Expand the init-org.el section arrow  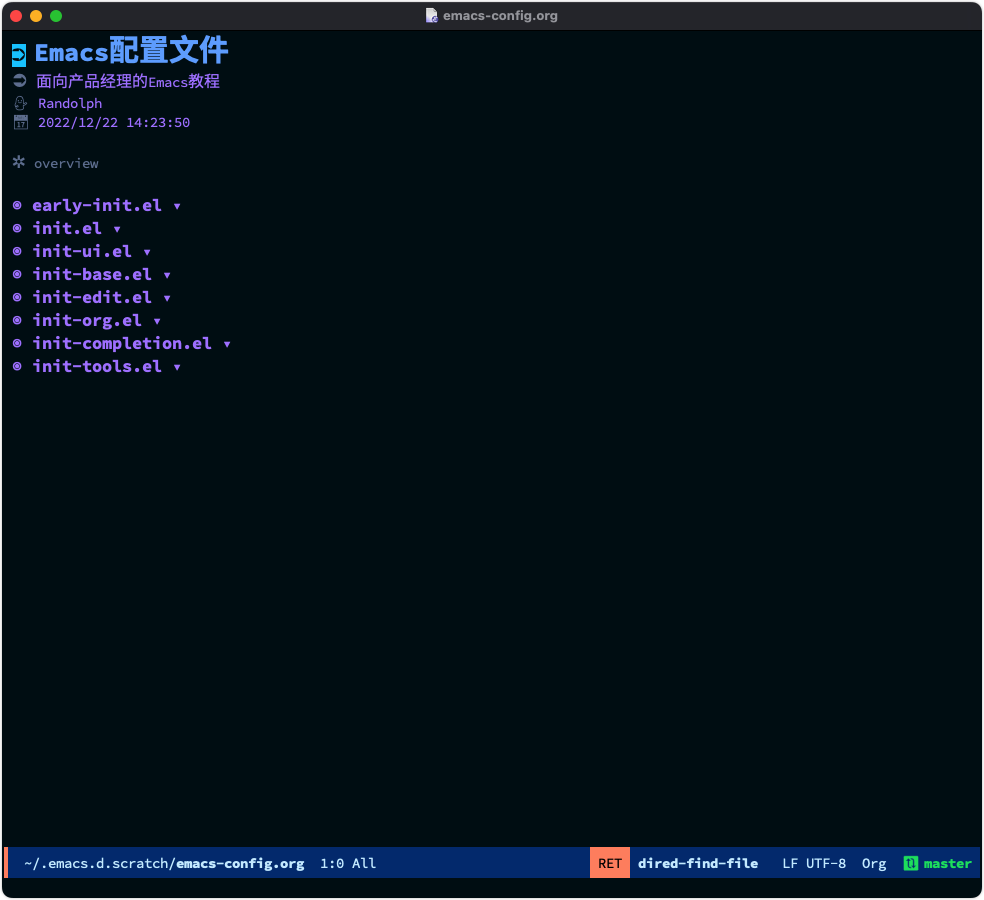[x=157, y=321]
